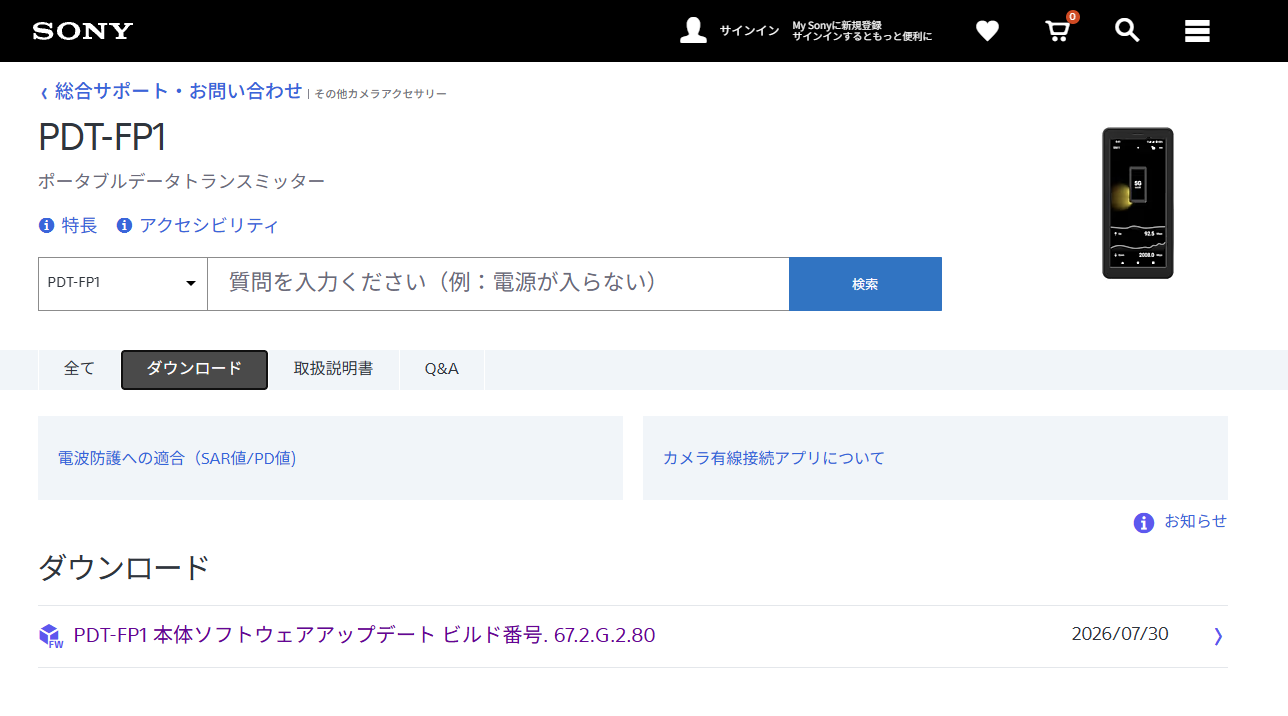1288x716 pixels.
Task: Switch to the 全て tab
Action: click(79, 369)
